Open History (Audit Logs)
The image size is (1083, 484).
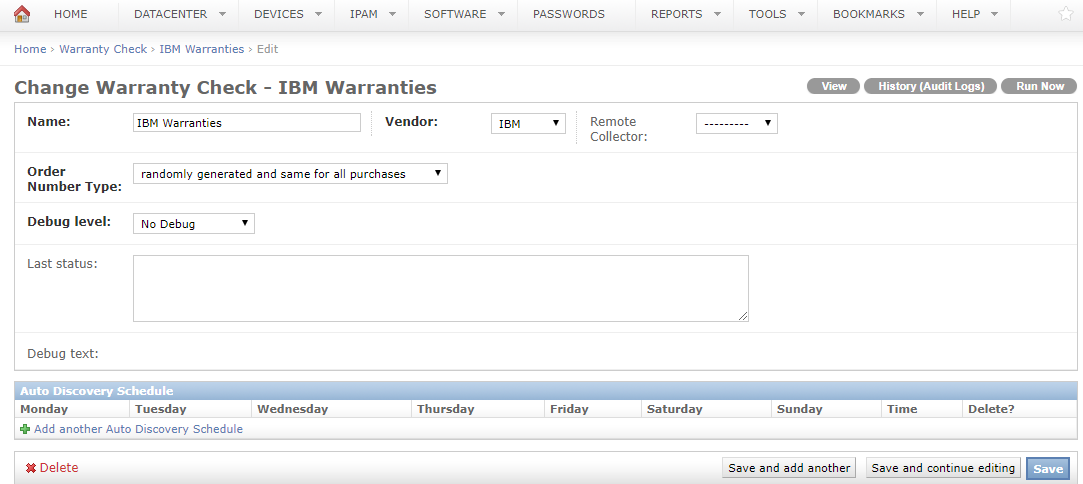tap(930, 86)
